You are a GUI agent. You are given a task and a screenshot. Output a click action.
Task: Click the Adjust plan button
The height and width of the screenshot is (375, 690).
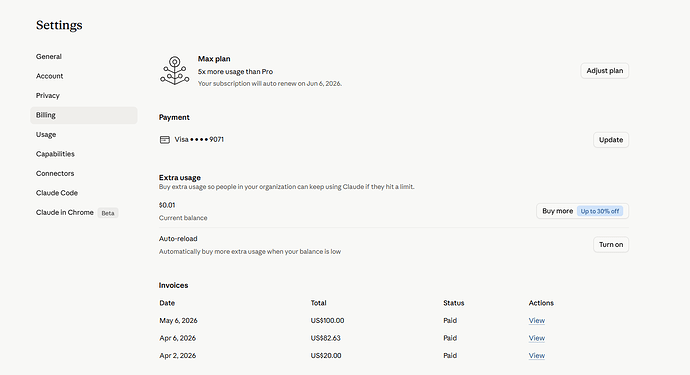(605, 71)
